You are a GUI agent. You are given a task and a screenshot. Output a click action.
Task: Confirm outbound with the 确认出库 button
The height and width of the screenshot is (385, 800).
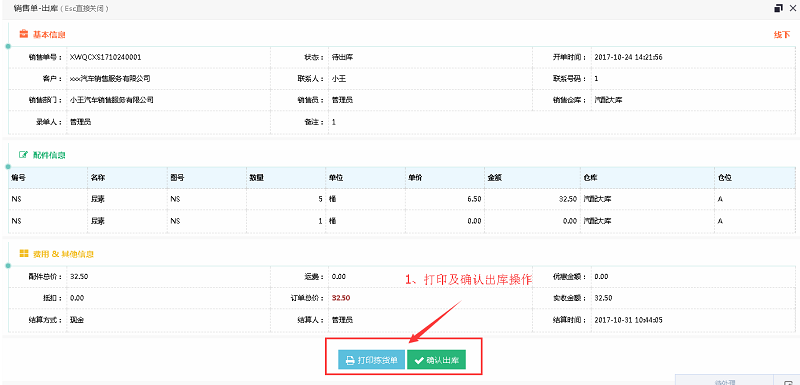tap(437, 360)
